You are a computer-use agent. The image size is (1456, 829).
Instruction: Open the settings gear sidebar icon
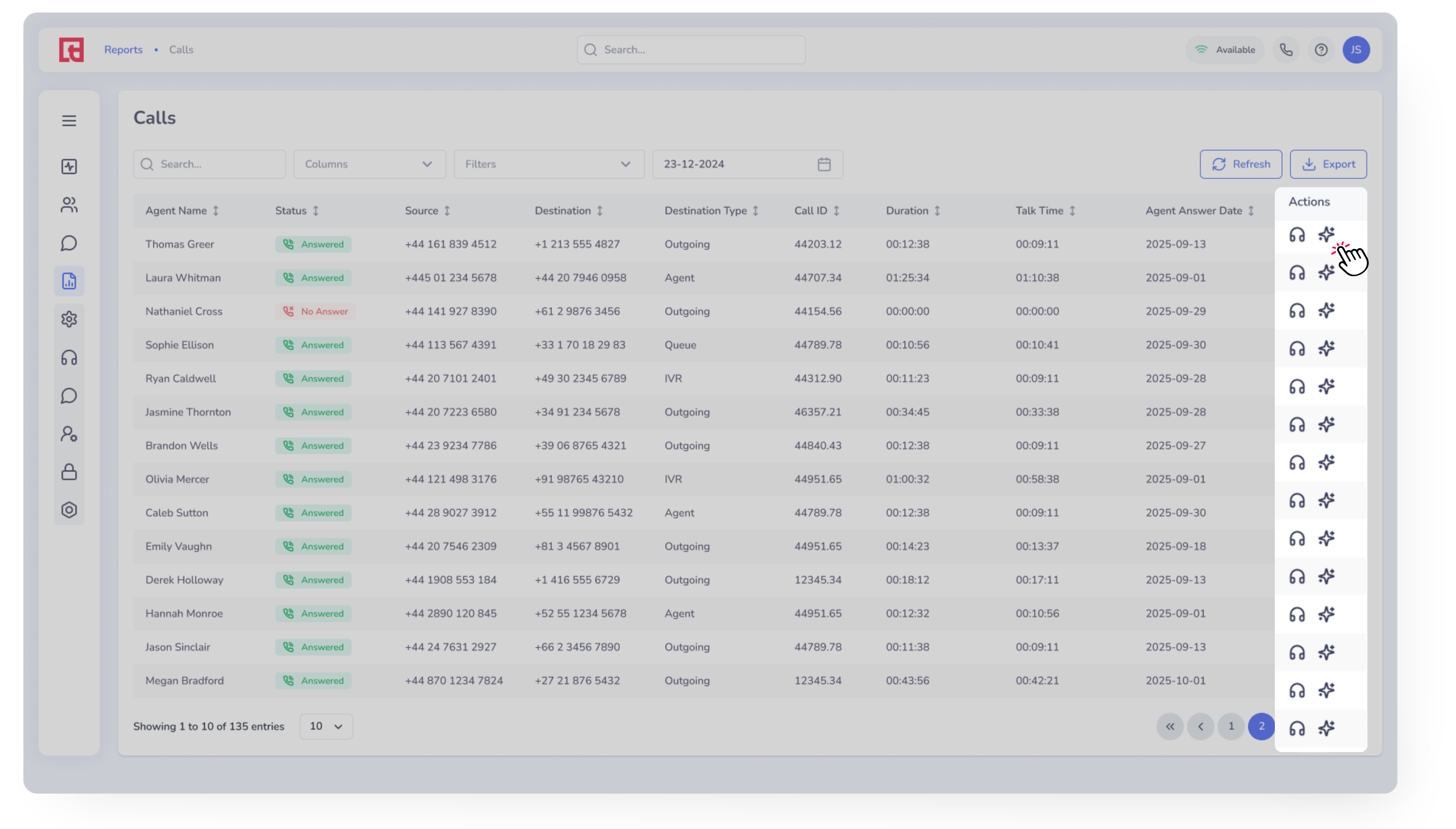pyautogui.click(x=69, y=319)
